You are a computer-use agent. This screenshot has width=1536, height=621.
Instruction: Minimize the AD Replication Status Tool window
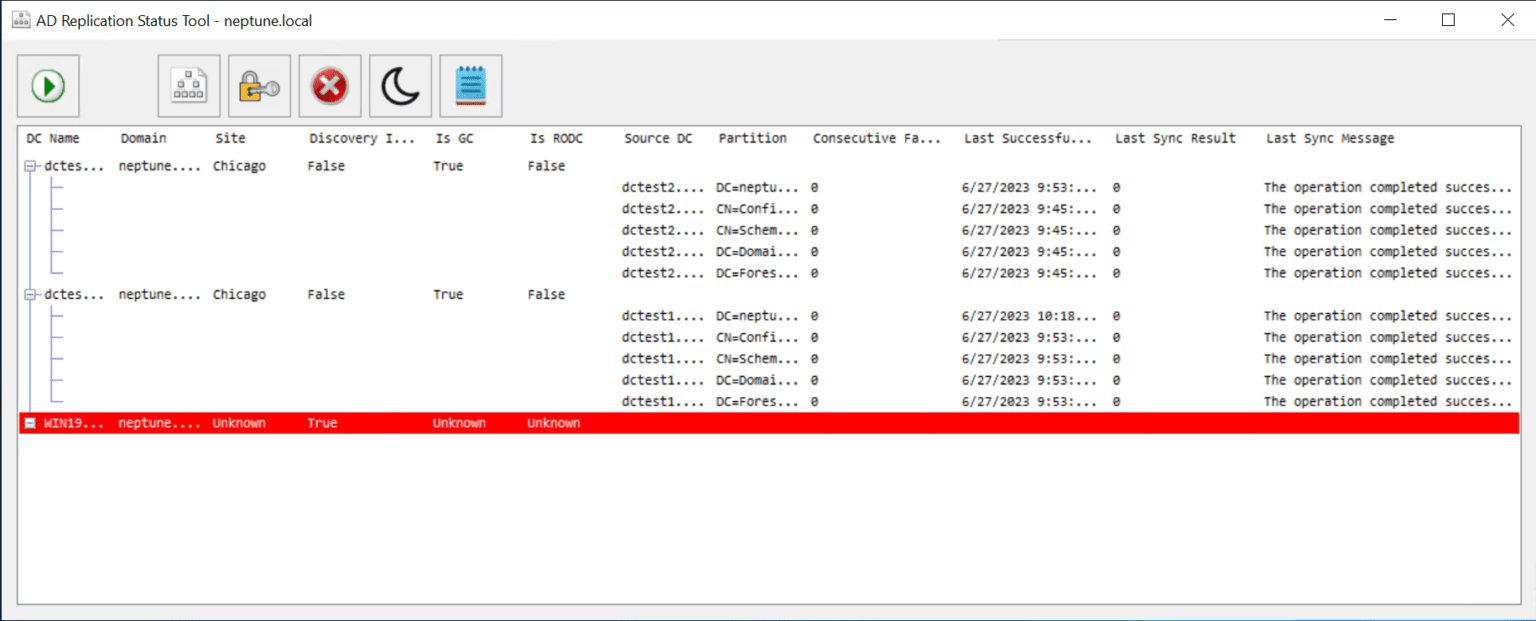[1389, 19]
